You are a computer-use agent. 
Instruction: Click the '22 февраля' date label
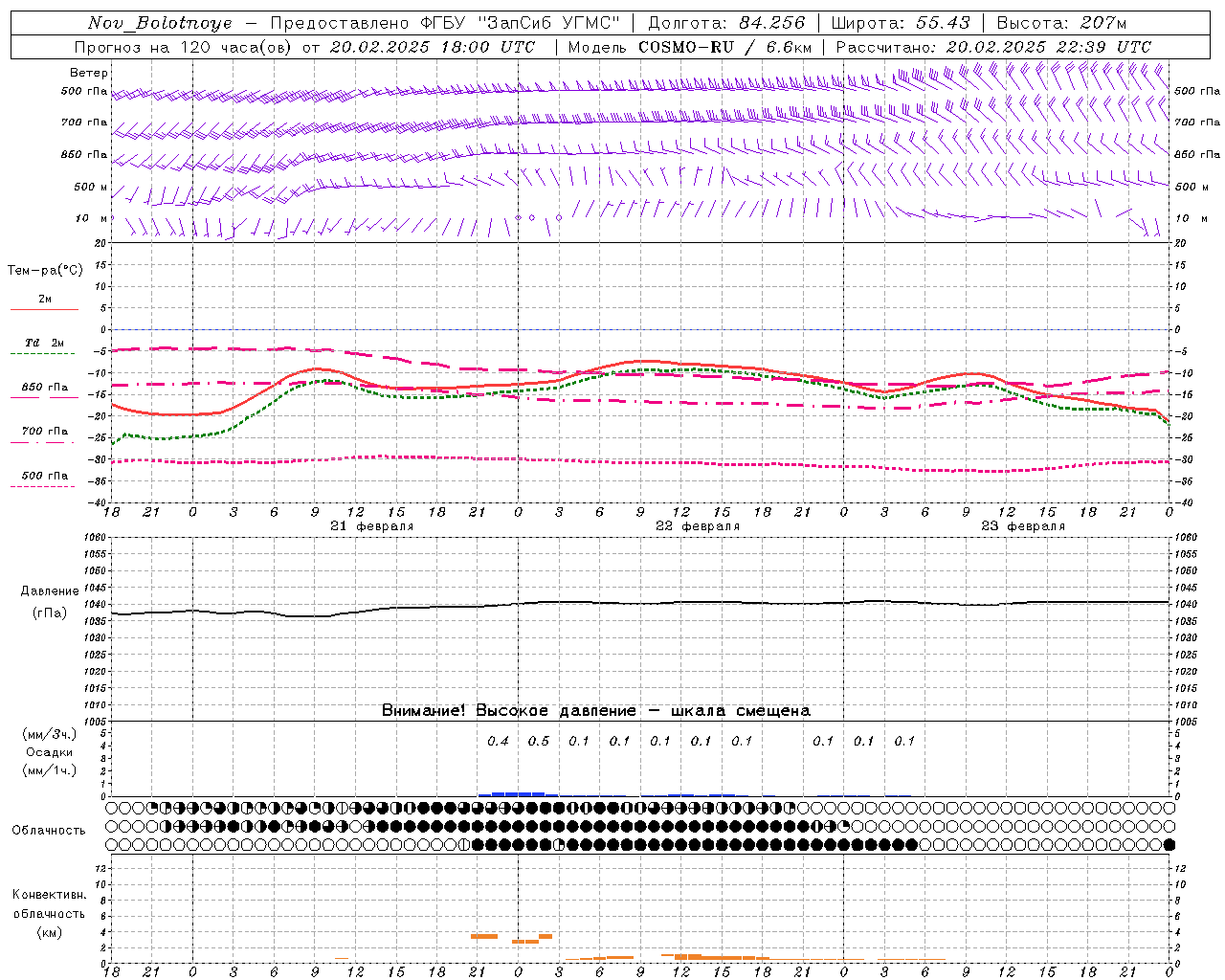tap(698, 526)
